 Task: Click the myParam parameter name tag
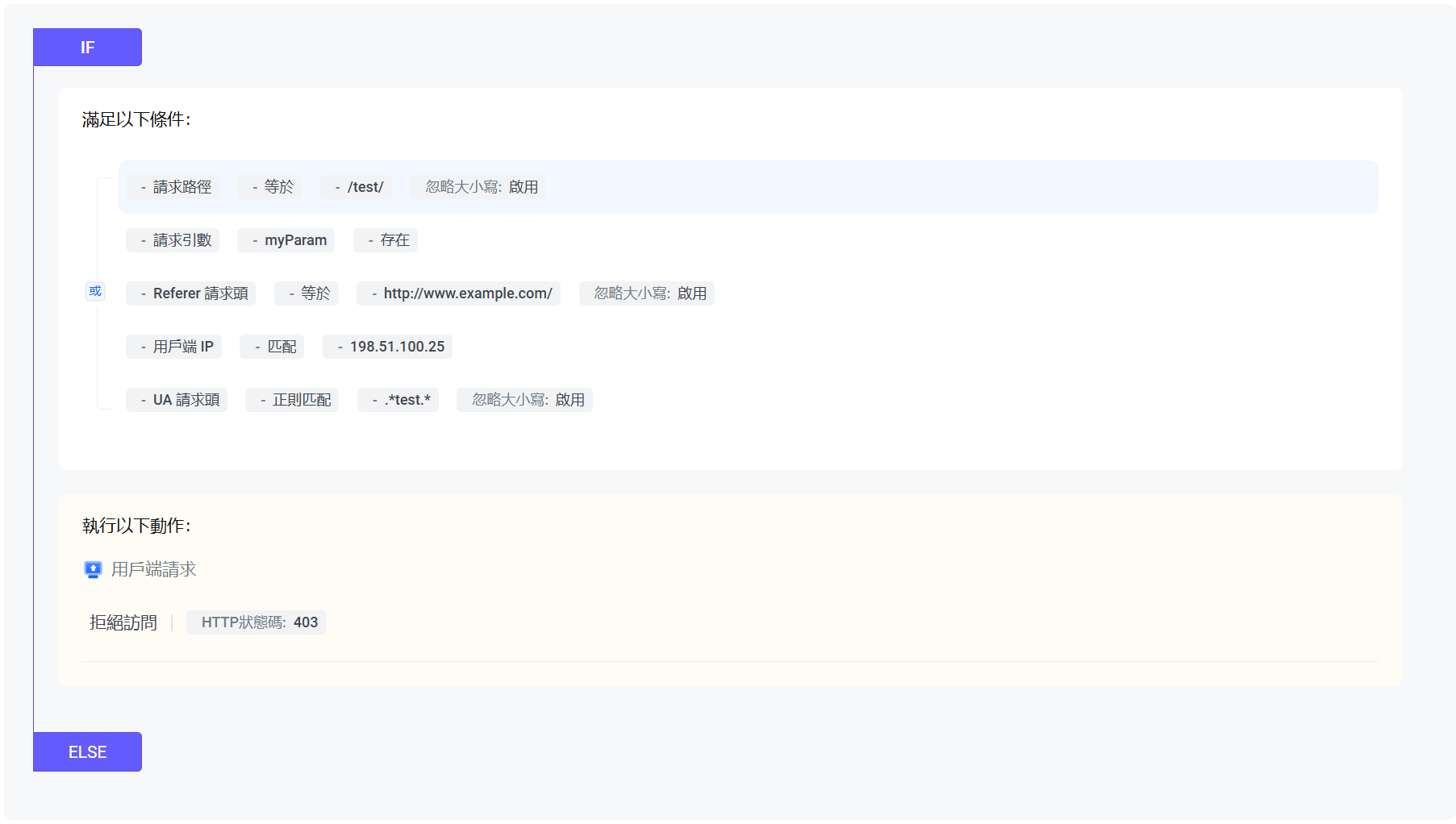(x=286, y=240)
